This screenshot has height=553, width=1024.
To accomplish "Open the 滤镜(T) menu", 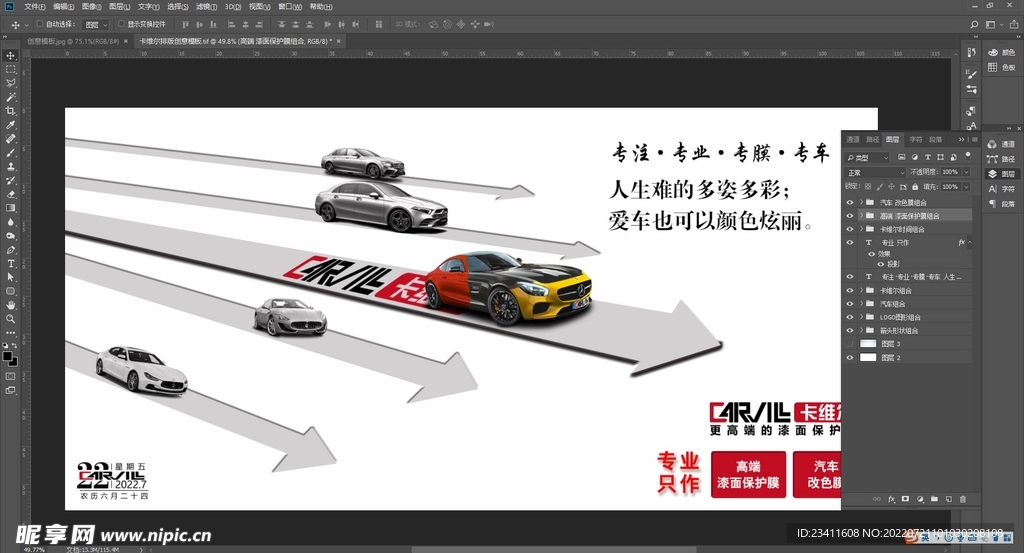I will coord(206,7).
